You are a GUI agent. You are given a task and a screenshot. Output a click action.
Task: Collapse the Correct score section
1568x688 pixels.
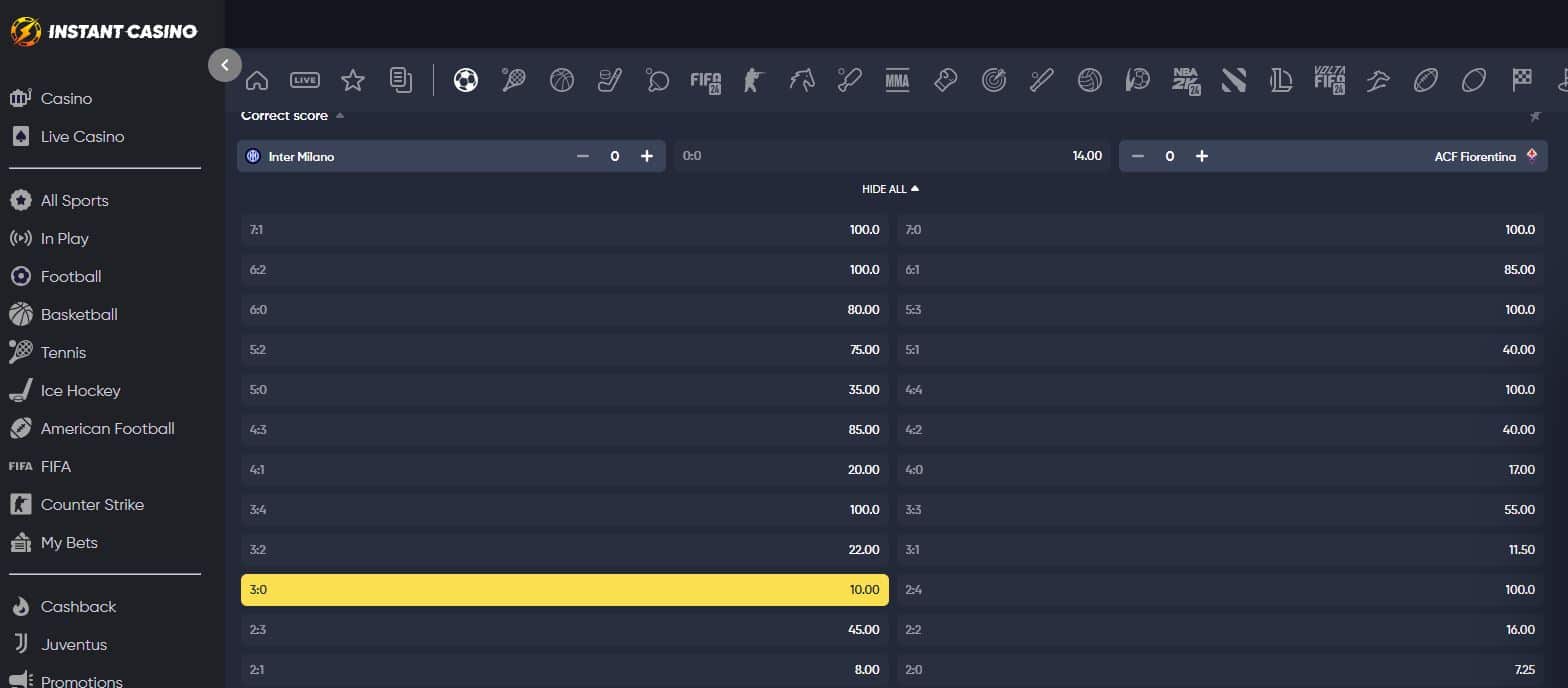tap(340, 116)
